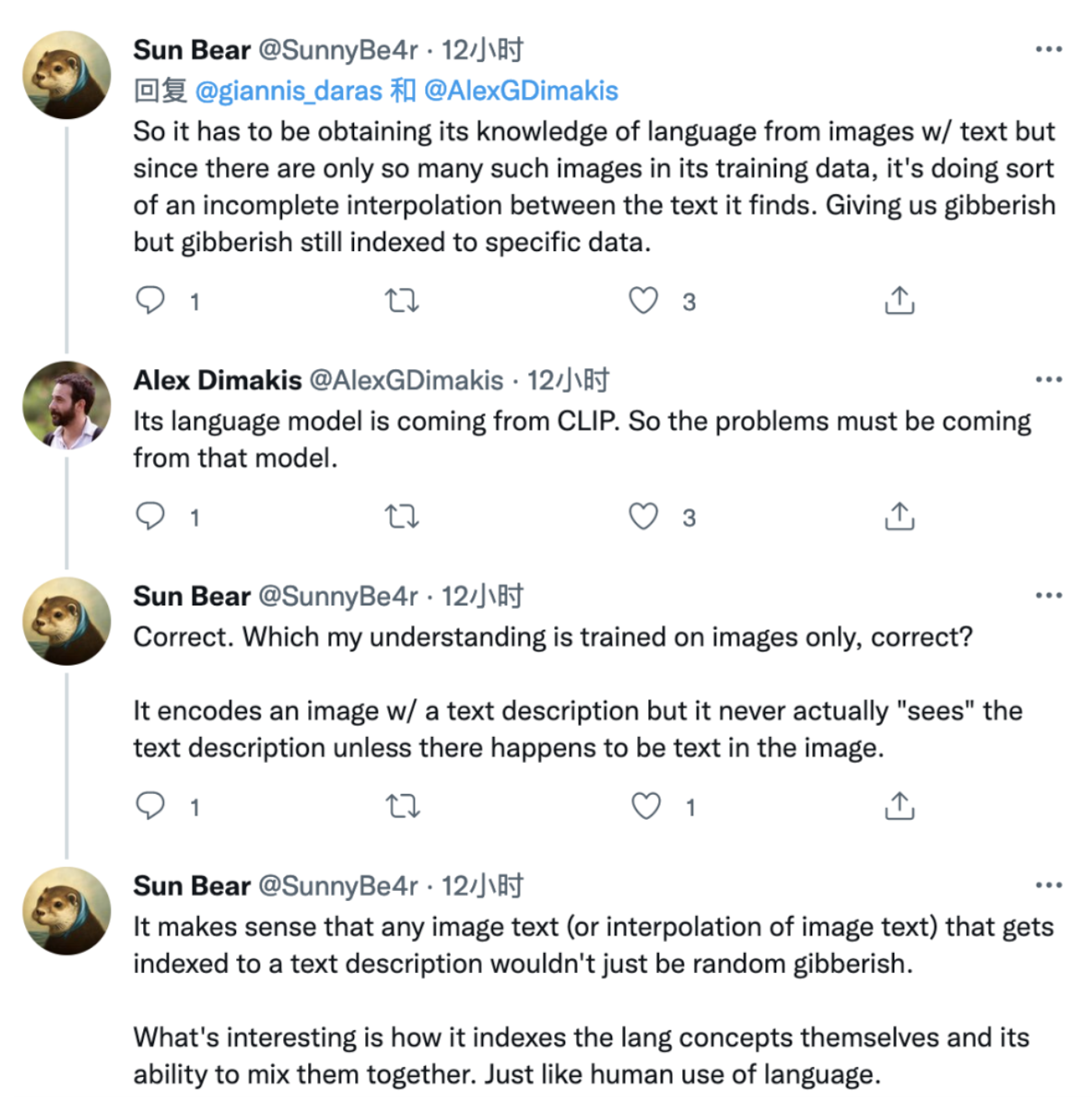Viewport: 1092px width, 1097px height.
Task: Click Sun Bear's avatar on the first tweet
Action: [66, 75]
